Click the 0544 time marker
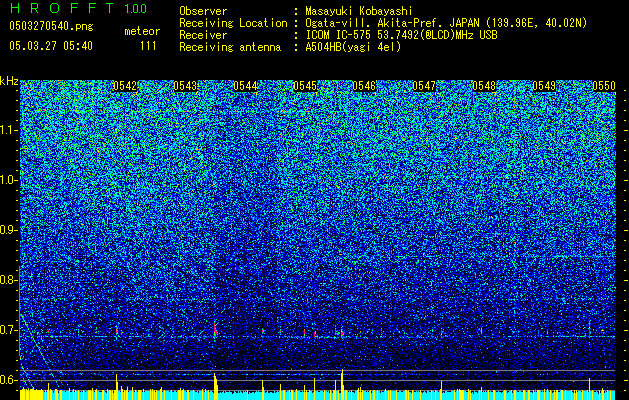 [x=245, y=86]
